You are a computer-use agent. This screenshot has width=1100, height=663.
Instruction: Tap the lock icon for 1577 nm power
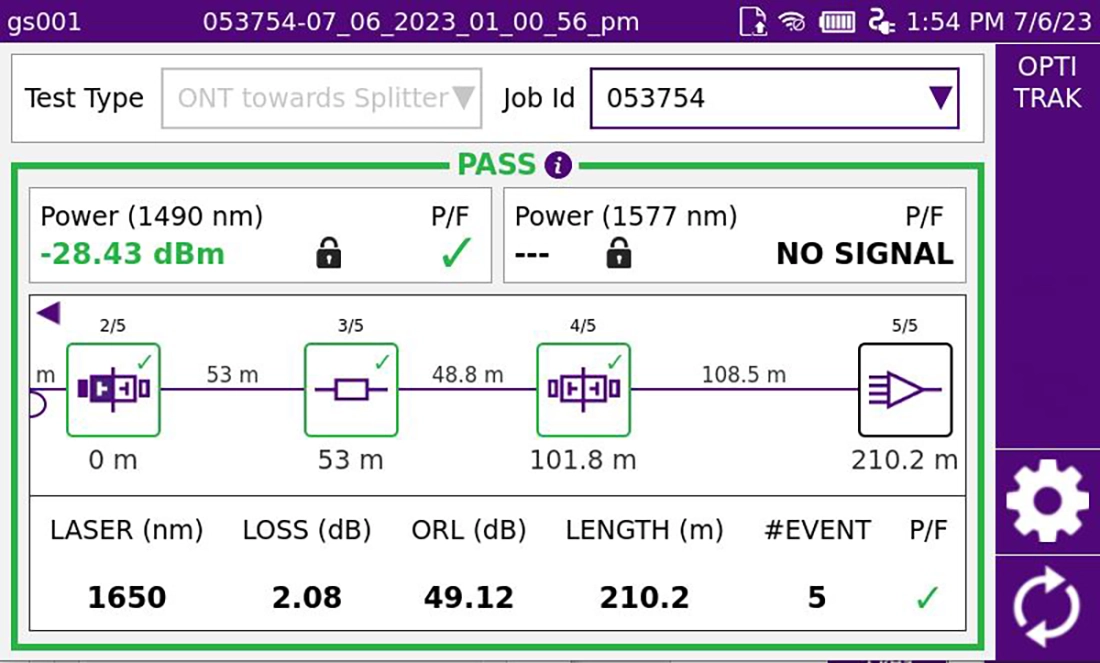point(618,253)
